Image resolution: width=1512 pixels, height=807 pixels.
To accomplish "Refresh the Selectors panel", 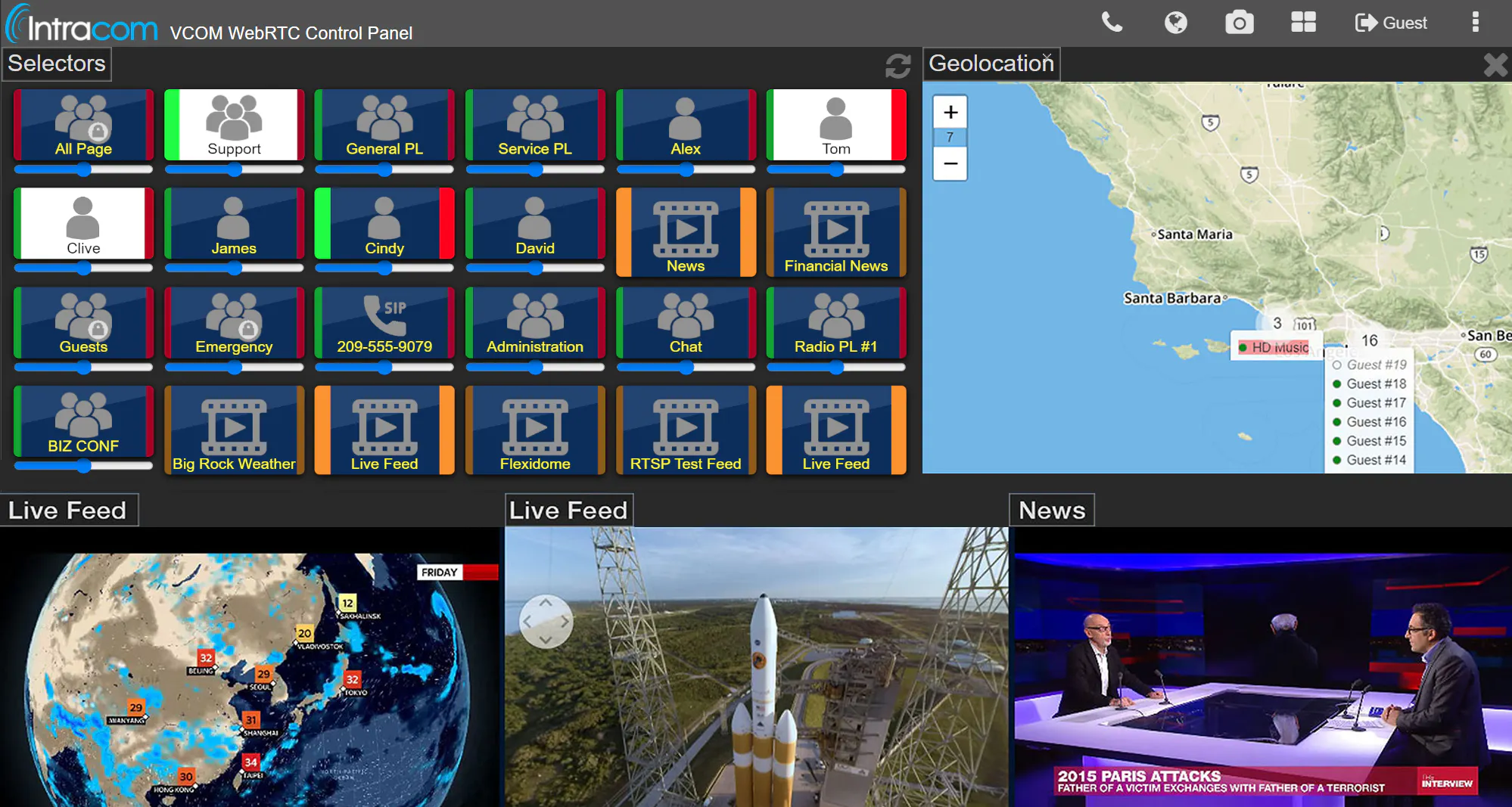I will click(898, 66).
